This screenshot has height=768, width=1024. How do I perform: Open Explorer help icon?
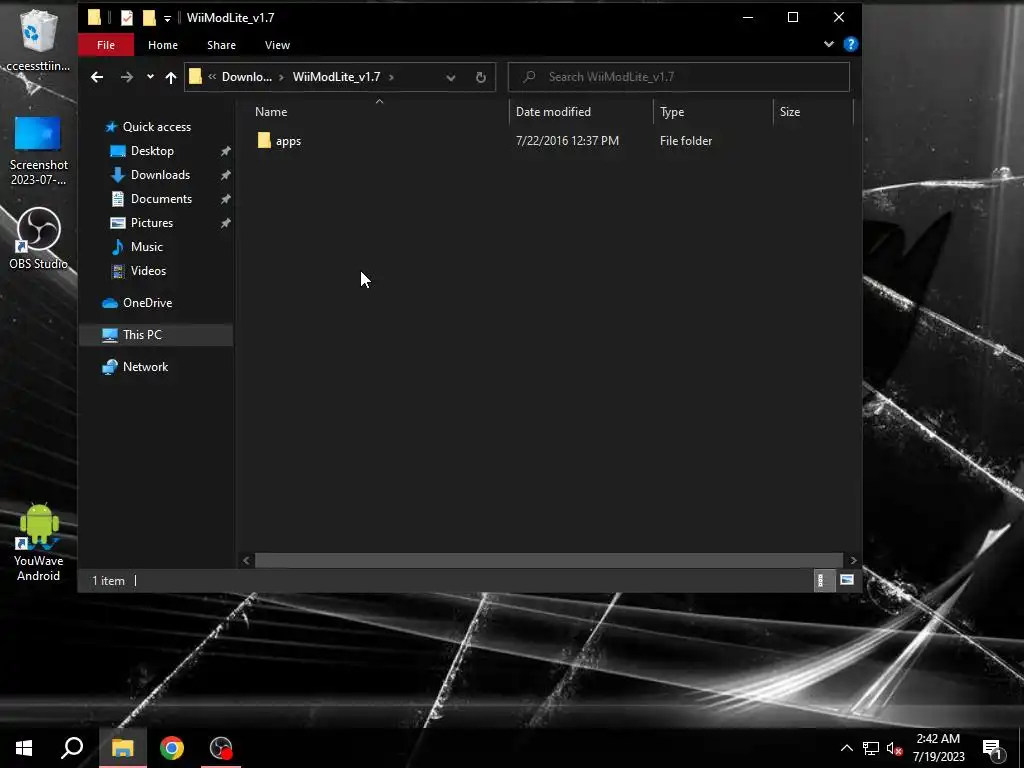point(850,44)
